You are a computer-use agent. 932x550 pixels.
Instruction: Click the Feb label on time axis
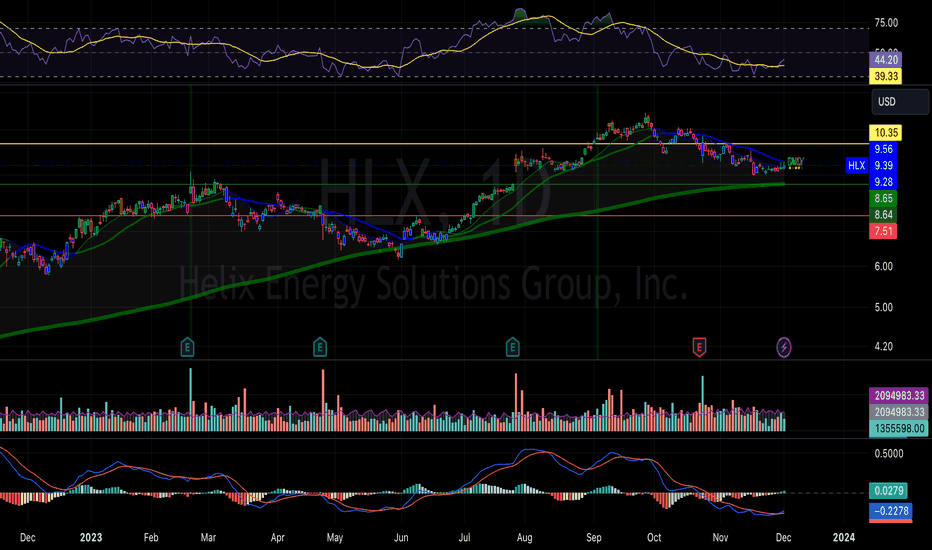pyautogui.click(x=151, y=537)
